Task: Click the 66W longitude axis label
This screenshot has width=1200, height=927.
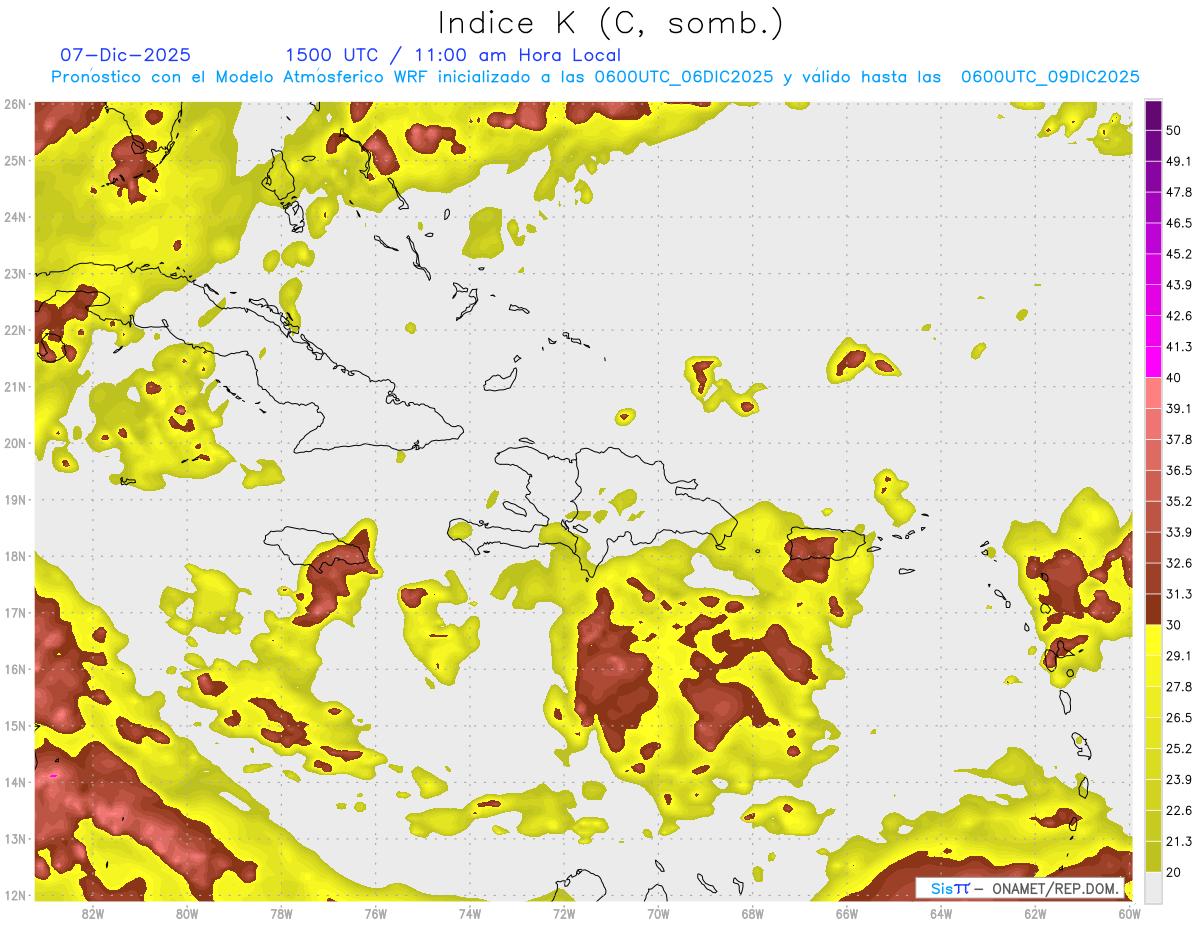Action: (x=846, y=913)
